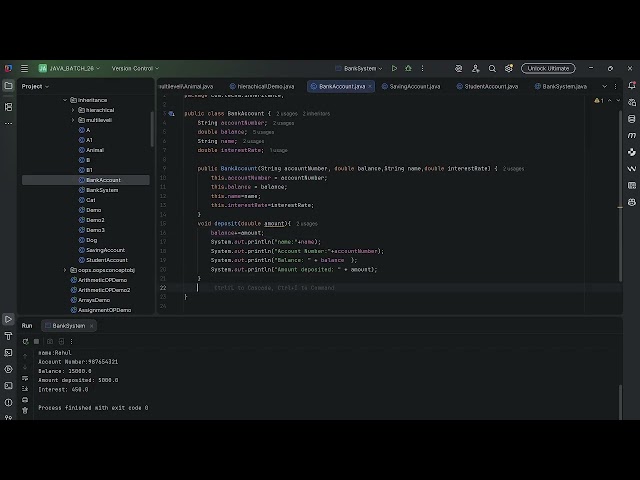The width and height of the screenshot is (640, 480).
Task: Click 'Interest: 450.0' output line
Action: (63, 389)
